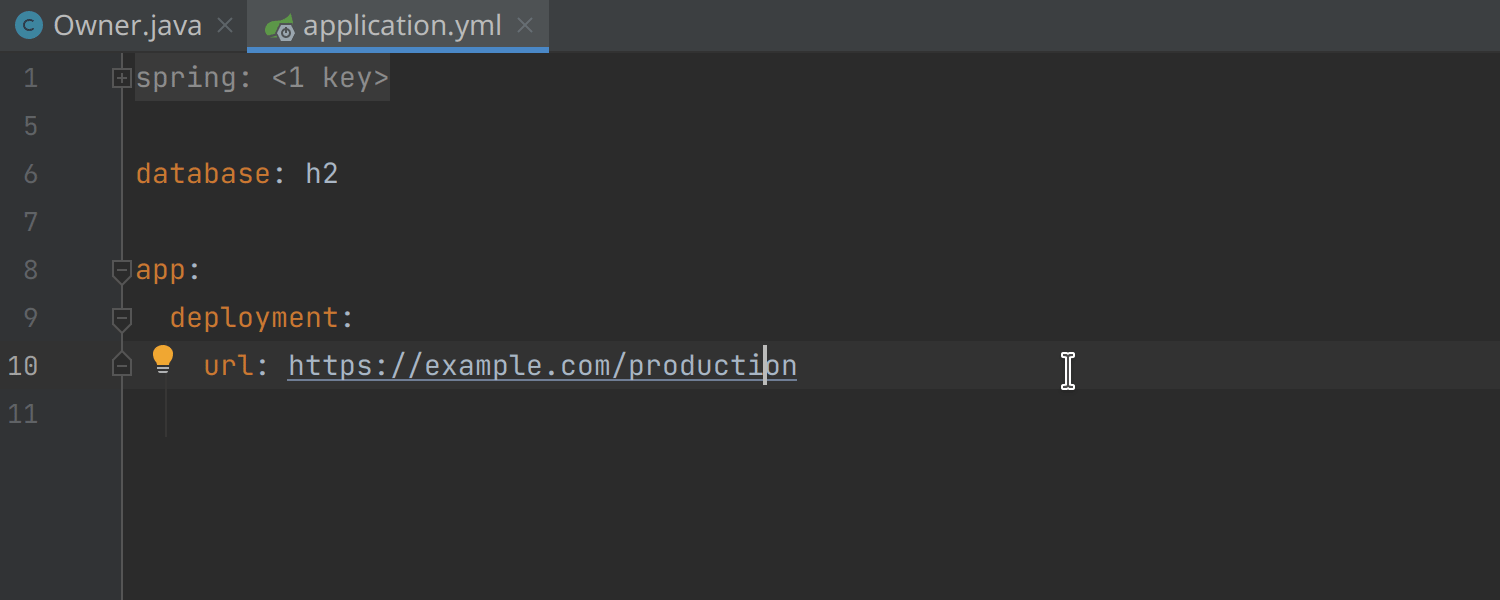This screenshot has width=1500, height=600.
Task: Click the 'deployment' key name
Action: [x=254, y=318]
